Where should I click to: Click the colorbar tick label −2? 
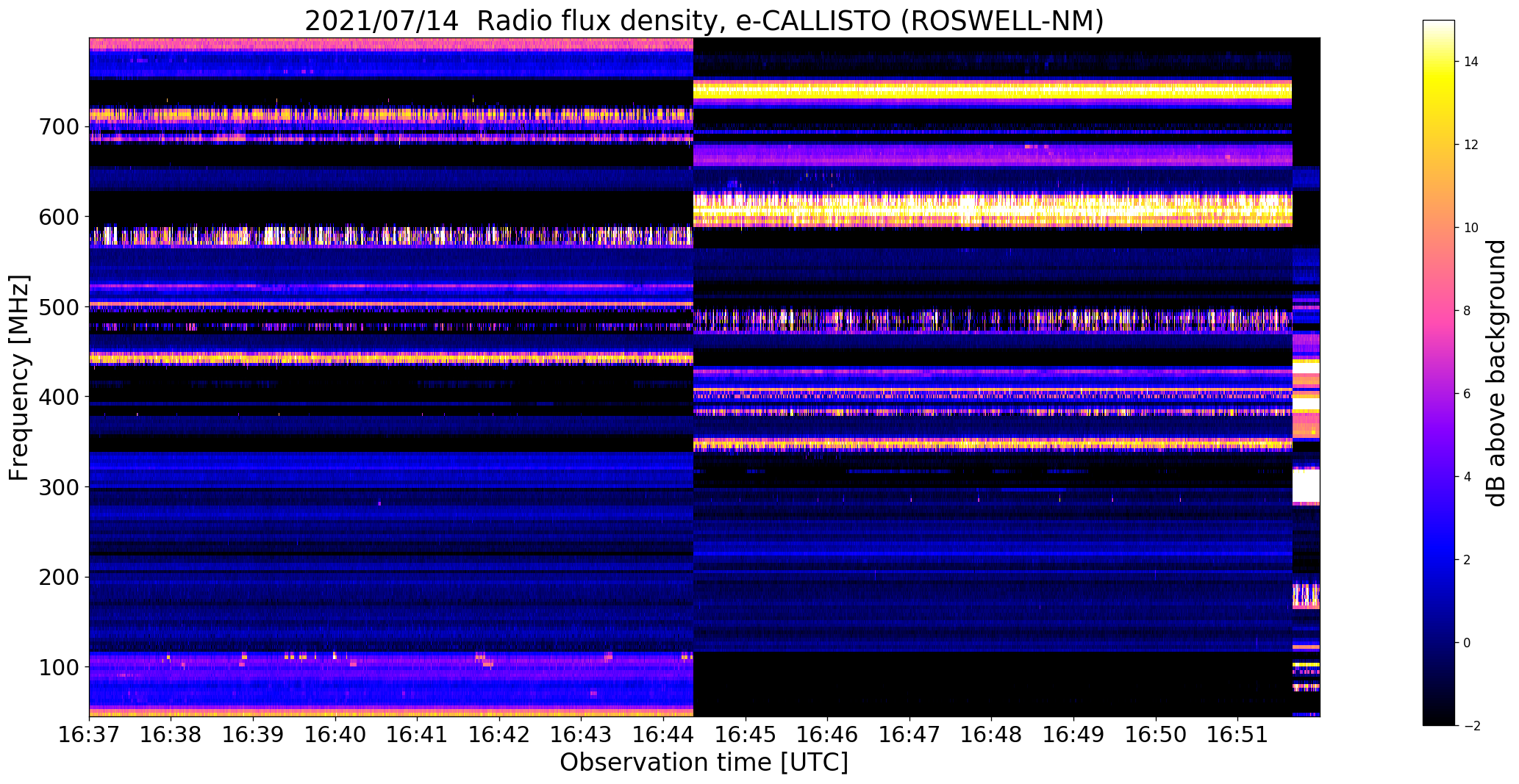click(x=1472, y=726)
